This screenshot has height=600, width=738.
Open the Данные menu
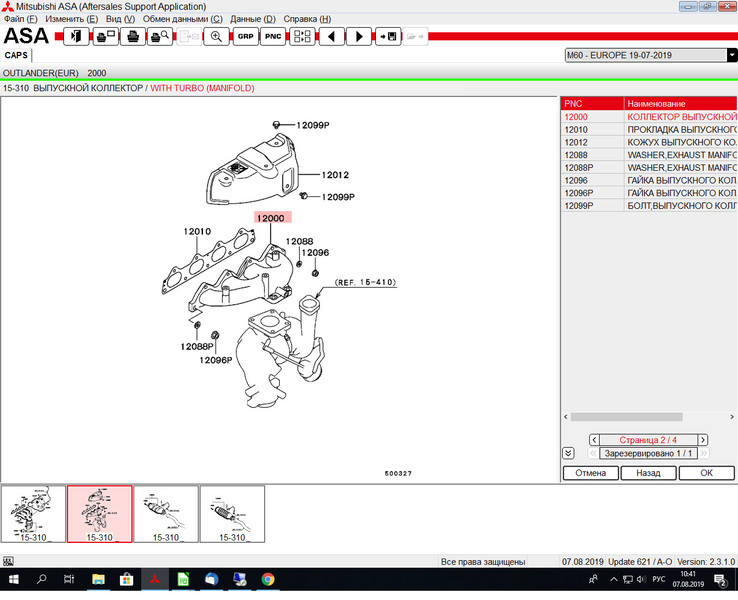(x=253, y=19)
